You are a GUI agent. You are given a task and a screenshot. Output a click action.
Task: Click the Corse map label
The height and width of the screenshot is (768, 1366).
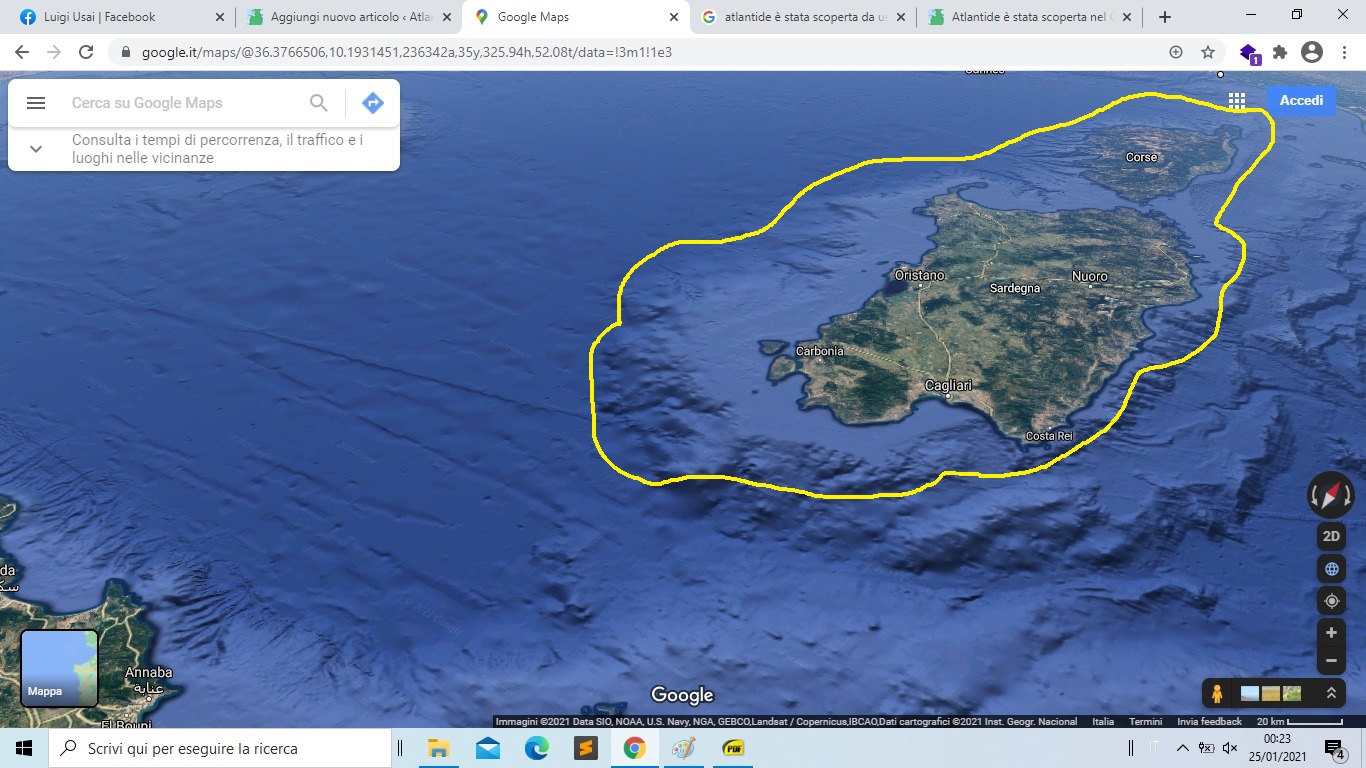[1141, 157]
